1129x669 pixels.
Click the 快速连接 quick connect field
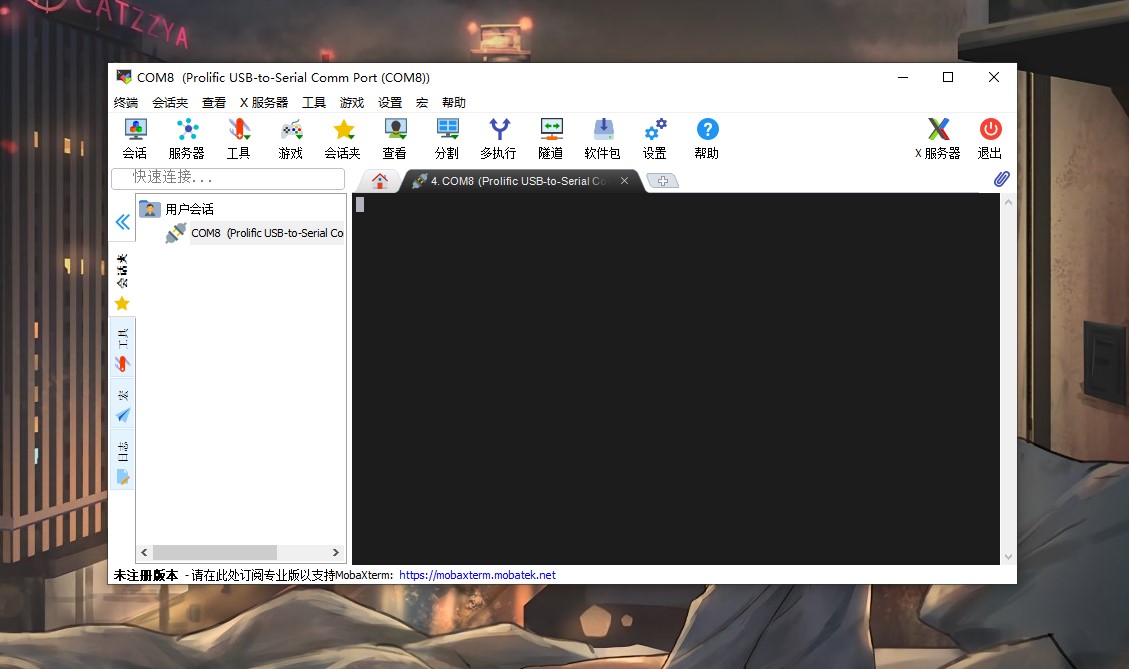point(228,178)
